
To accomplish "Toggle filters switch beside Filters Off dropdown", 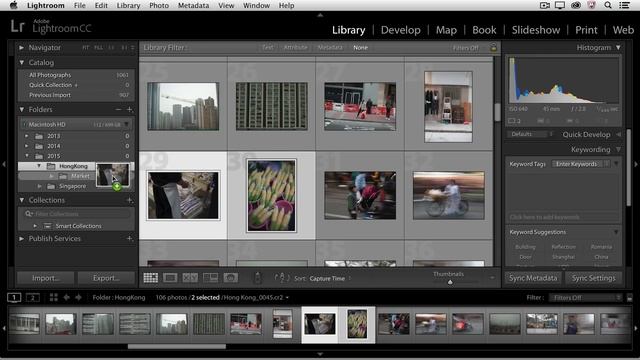I will 629,298.
